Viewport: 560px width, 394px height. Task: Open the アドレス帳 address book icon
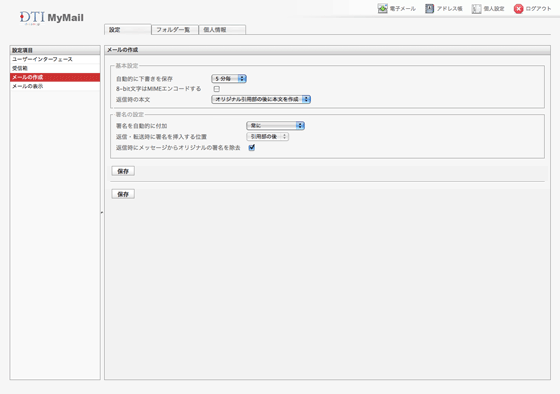tap(429, 9)
